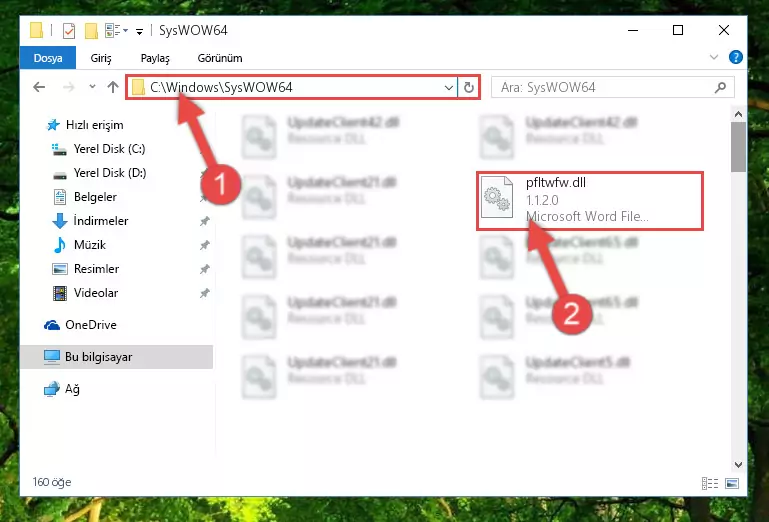The width and height of the screenshot is (769, 522).
Task: Select Hızlı erişim in navigation pane
Action: pos(95,125)
